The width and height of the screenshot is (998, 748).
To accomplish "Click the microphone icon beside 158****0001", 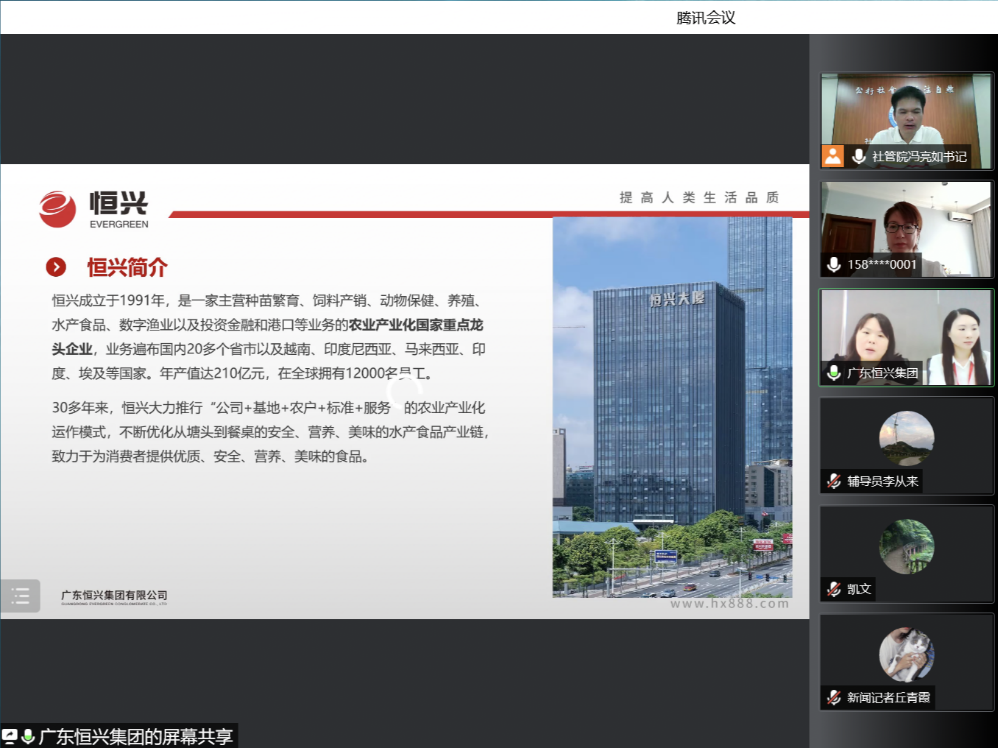I will 833,265.
